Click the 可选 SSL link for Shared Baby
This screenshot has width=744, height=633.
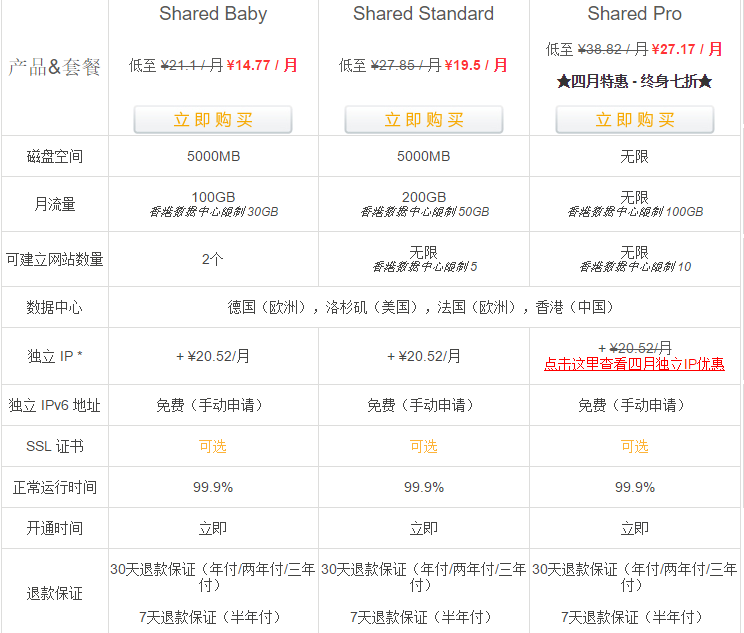[x=213, y=446]
